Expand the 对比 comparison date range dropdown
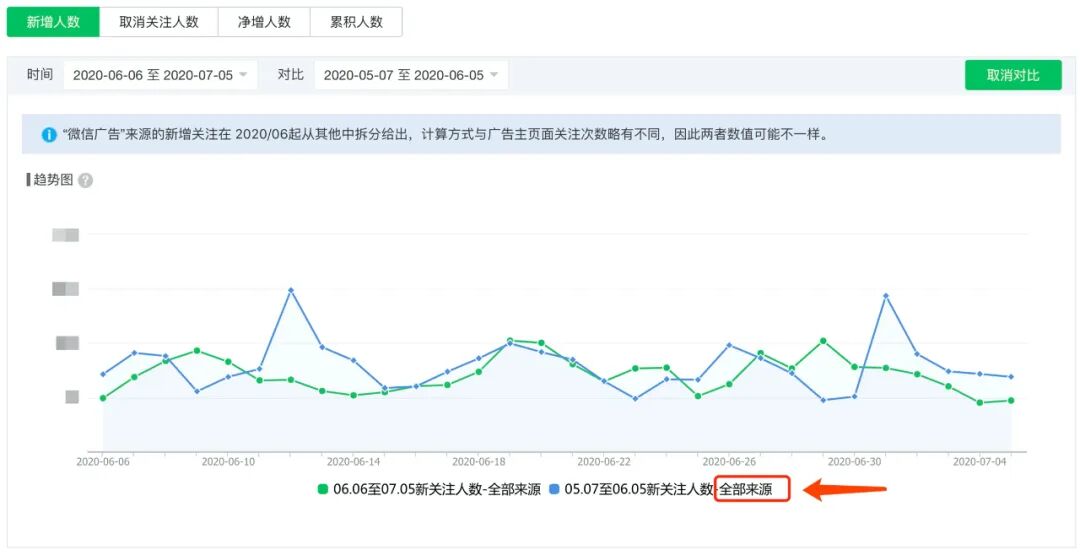 click(x=411, y=75)
